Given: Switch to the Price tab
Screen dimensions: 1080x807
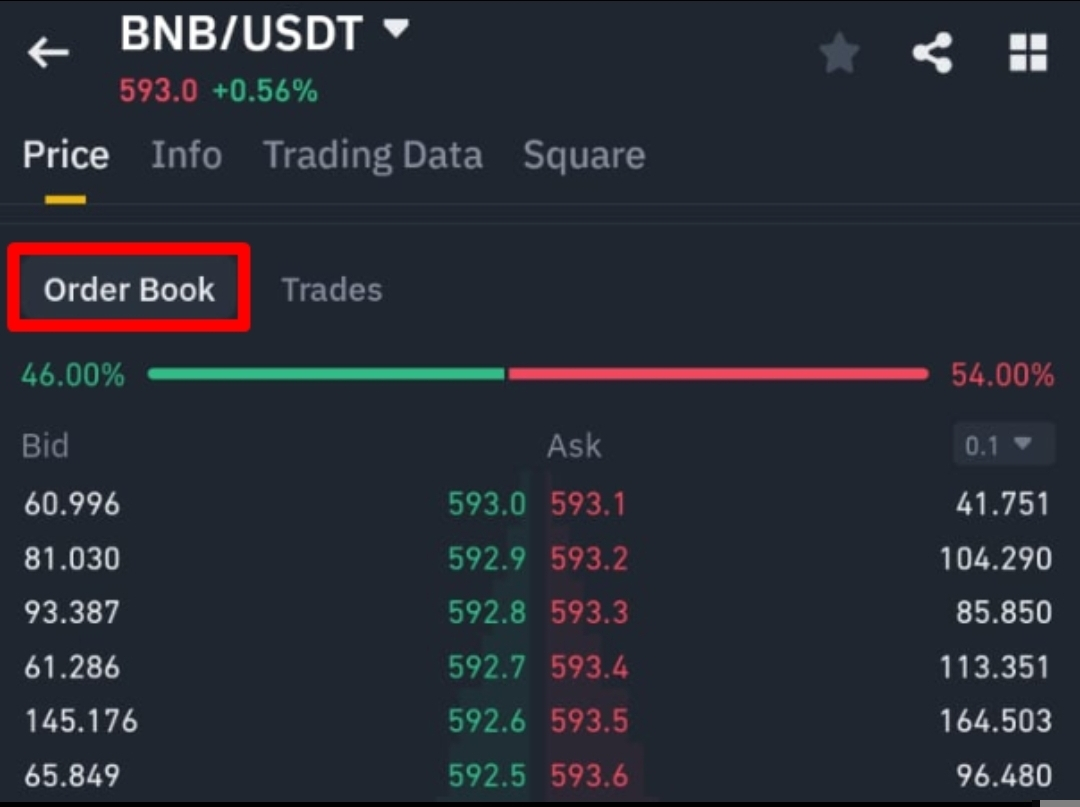Looking at the screenshot, I should 66,155.
